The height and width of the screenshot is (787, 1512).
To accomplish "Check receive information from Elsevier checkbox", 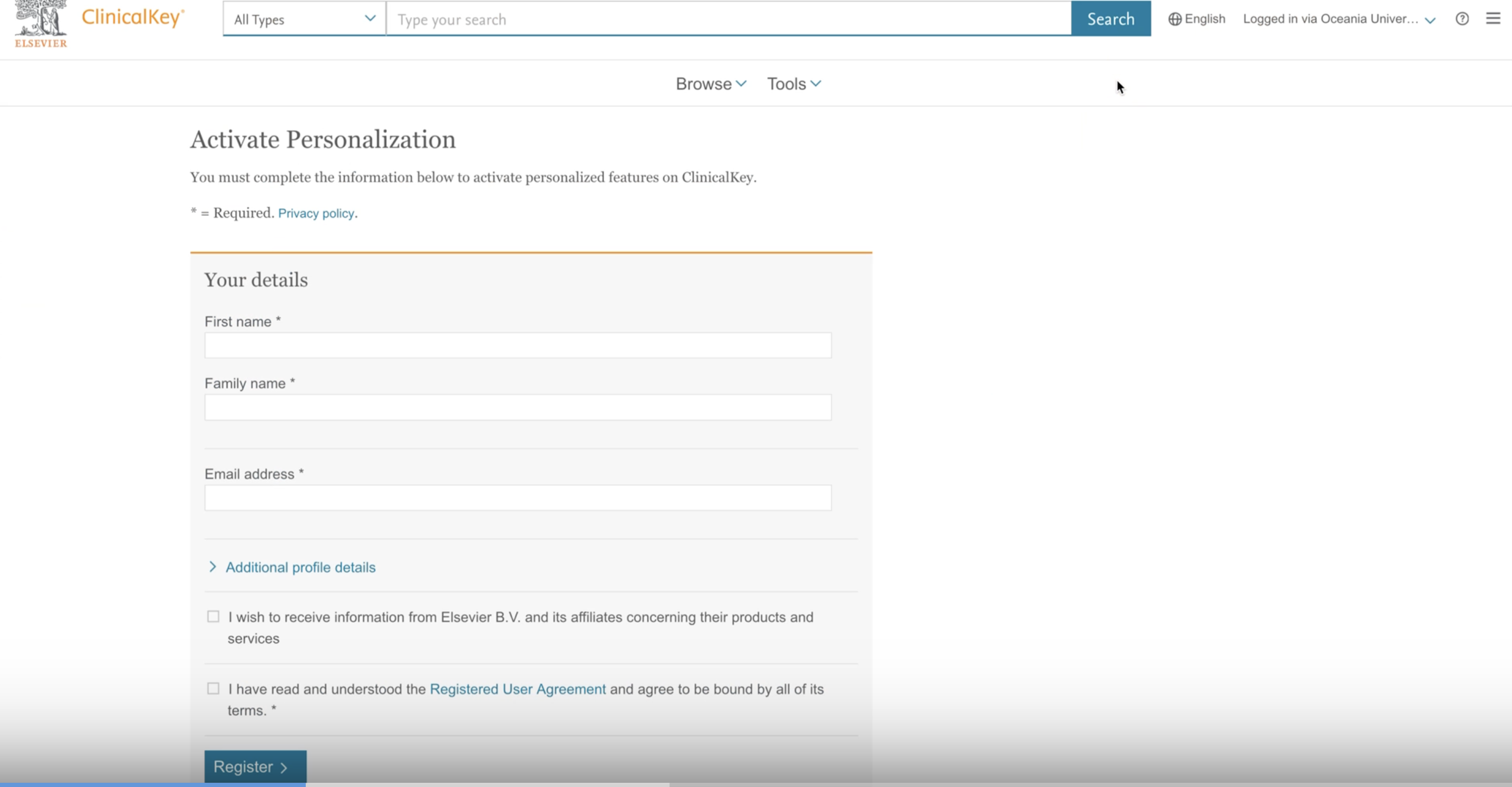I will [x=213, y=617].
